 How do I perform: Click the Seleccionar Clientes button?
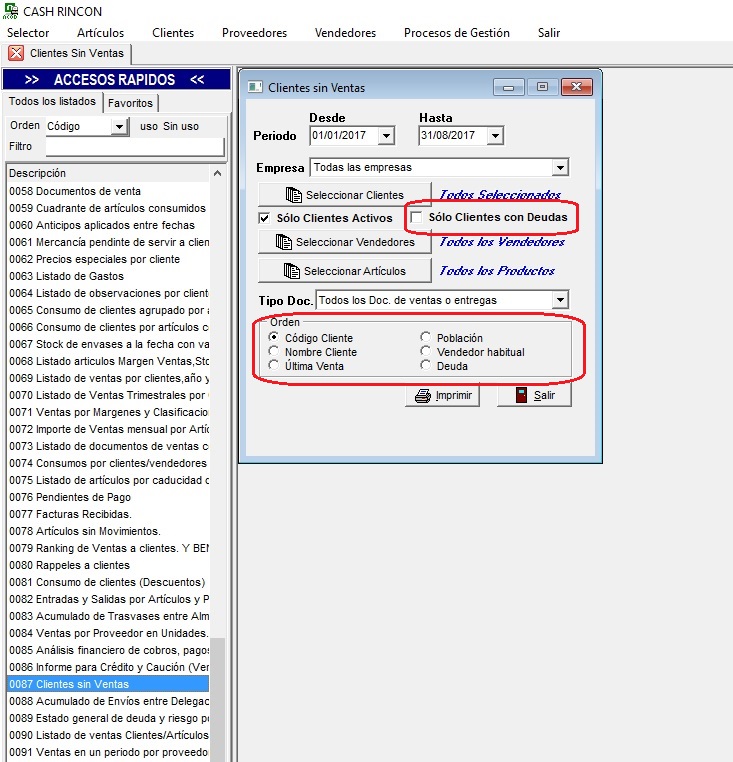click(345, 195)
